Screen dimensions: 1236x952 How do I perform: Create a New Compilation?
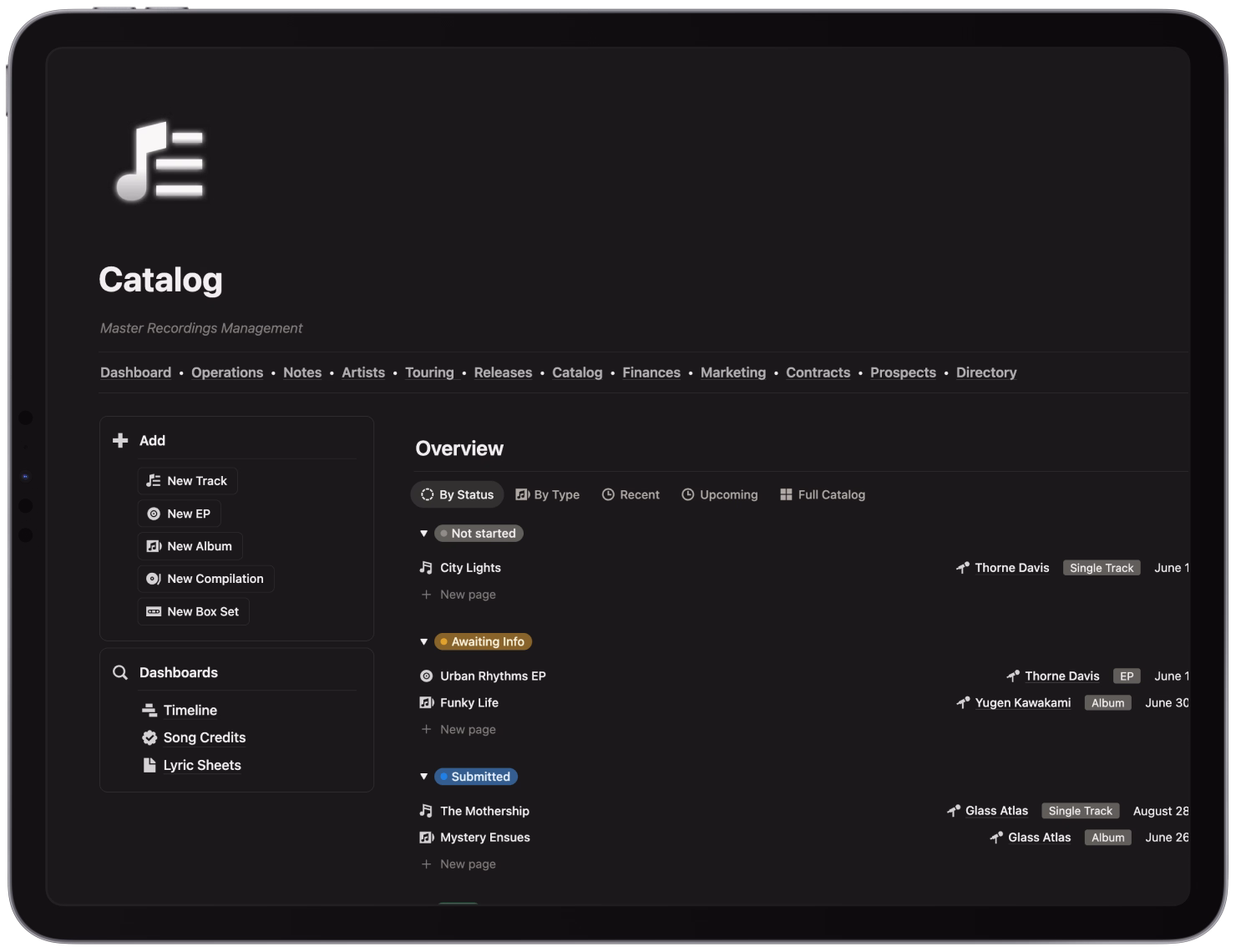coord(205,579)
